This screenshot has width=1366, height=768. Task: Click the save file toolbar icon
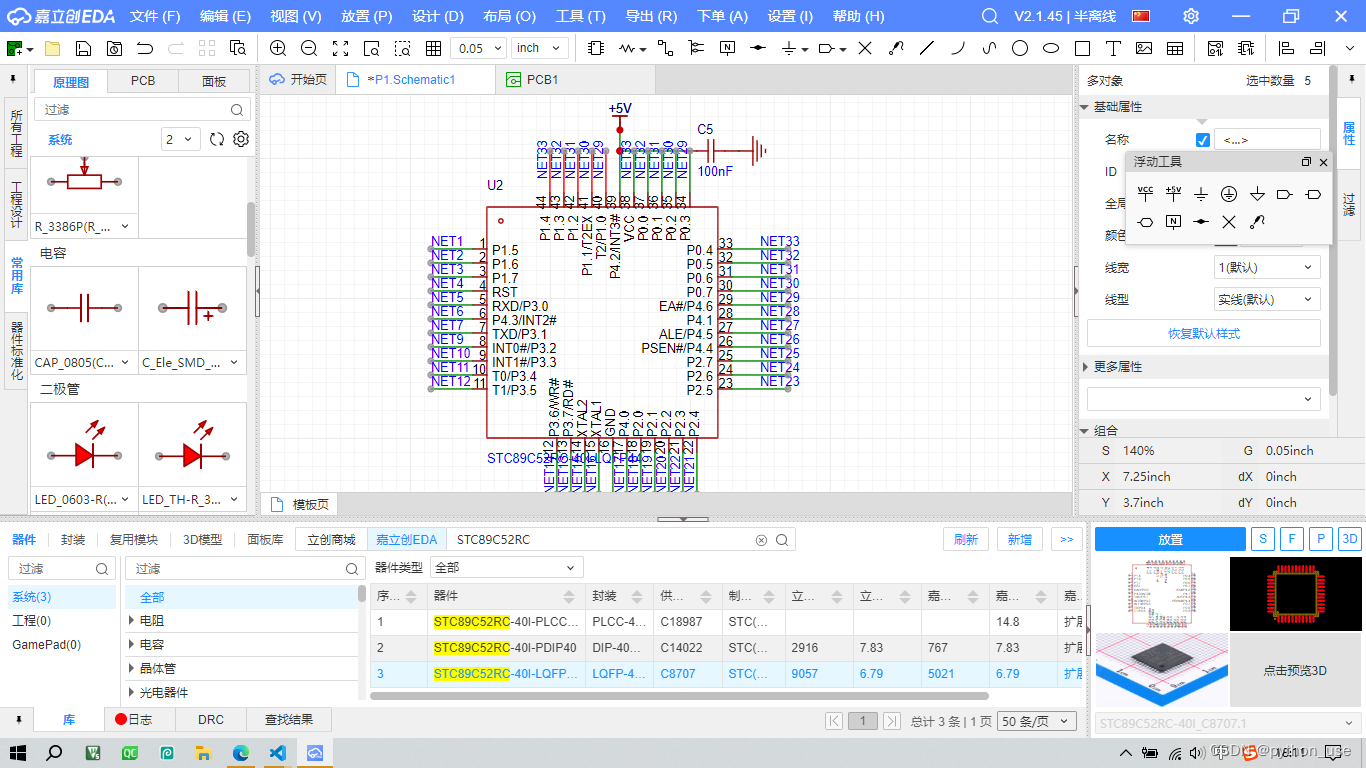pyautogui.click(x=83, y=48)
